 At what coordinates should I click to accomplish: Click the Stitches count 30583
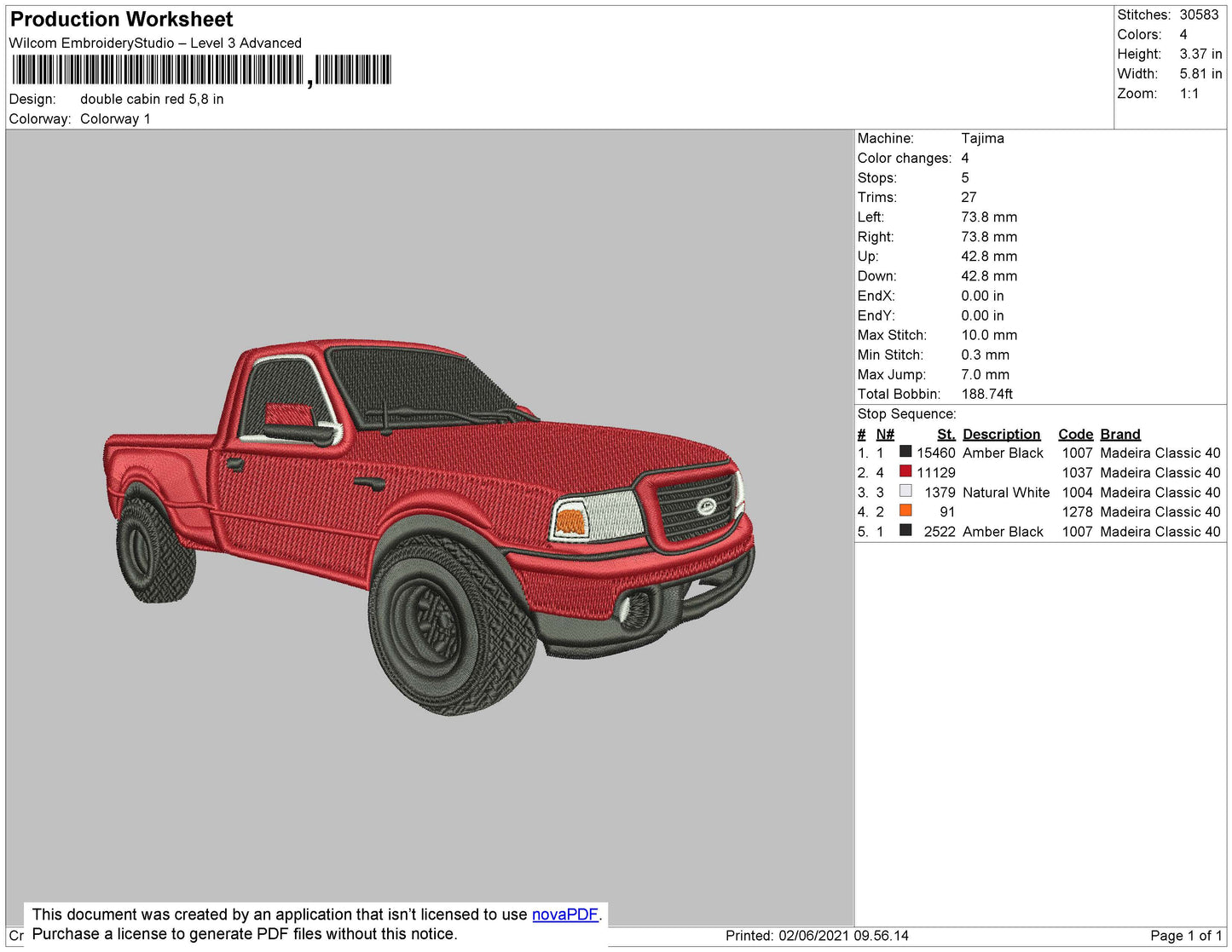(x=1199, y=14)
